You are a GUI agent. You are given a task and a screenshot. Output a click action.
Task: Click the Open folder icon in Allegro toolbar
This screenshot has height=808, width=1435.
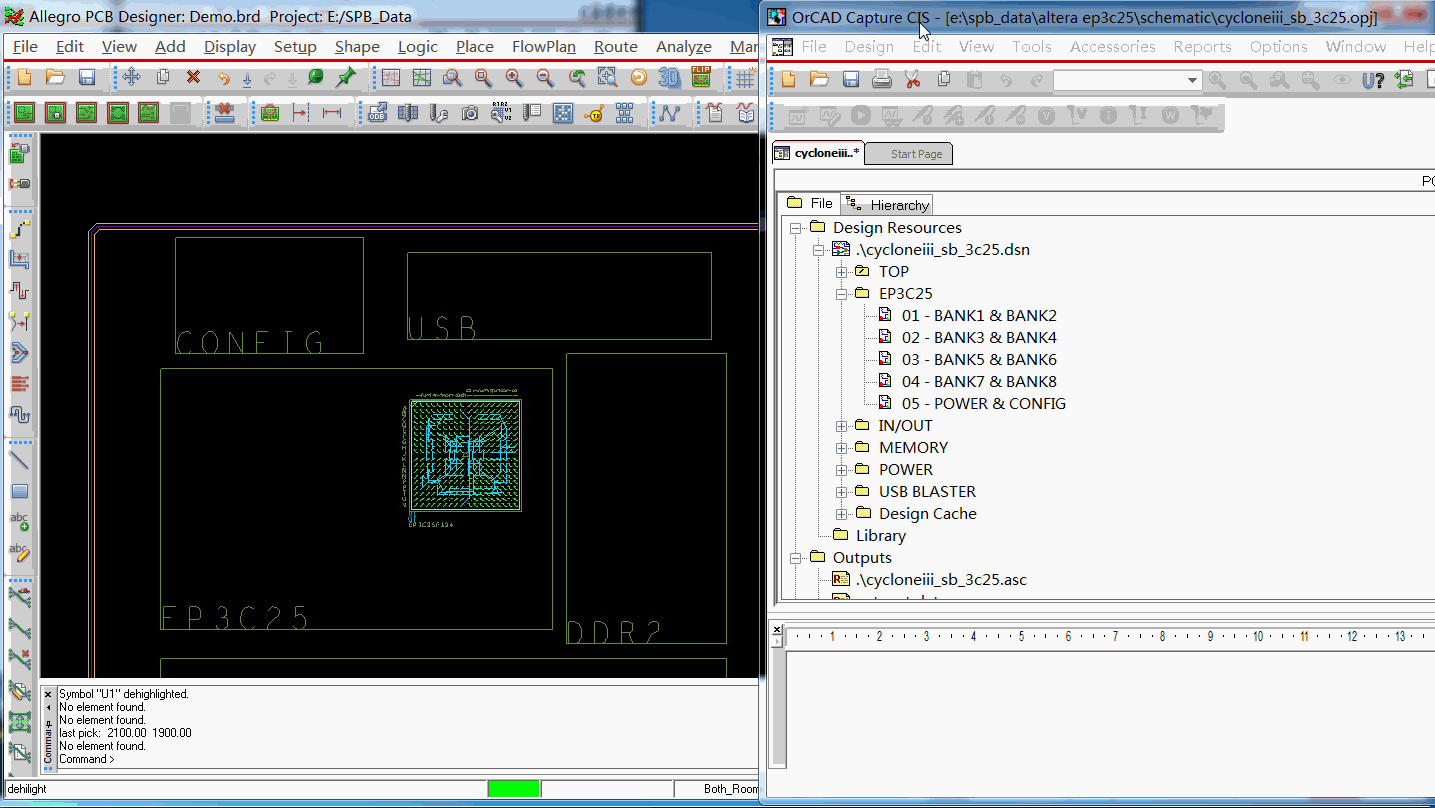click(x=55, y=78)
